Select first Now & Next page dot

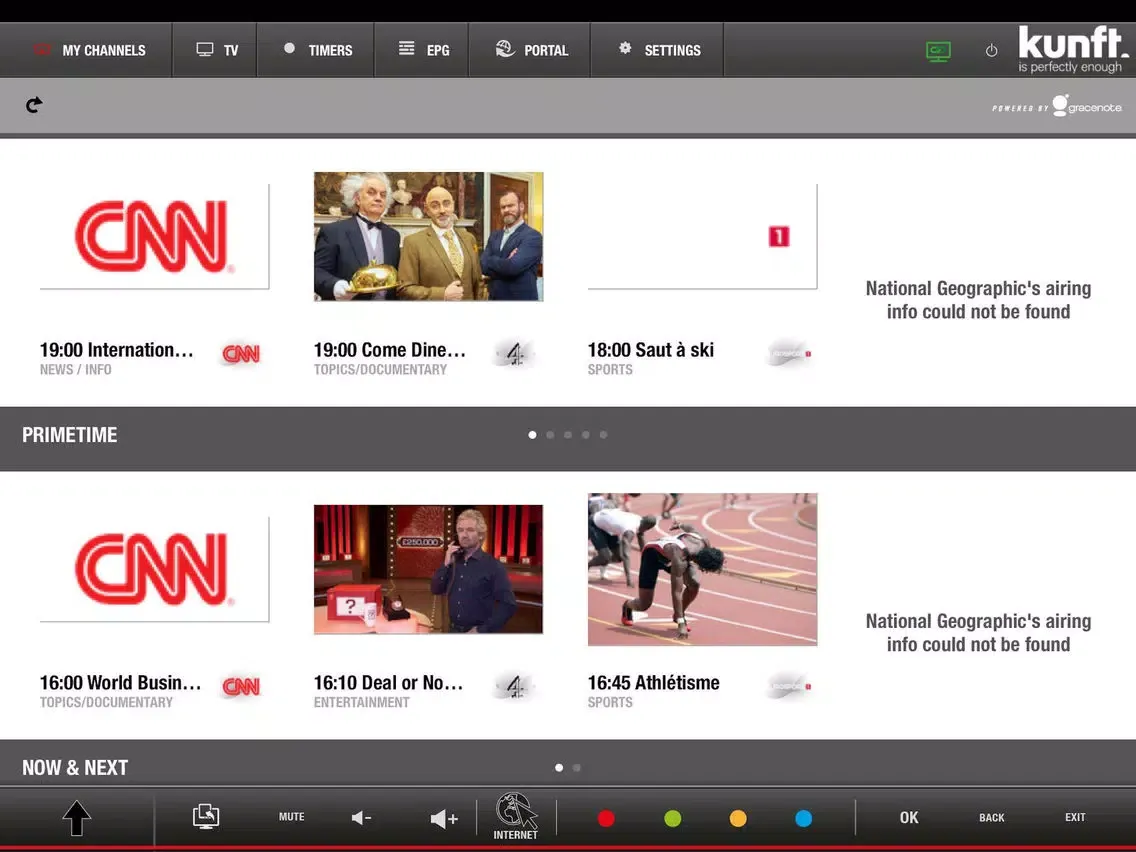[x=559, y=767]
